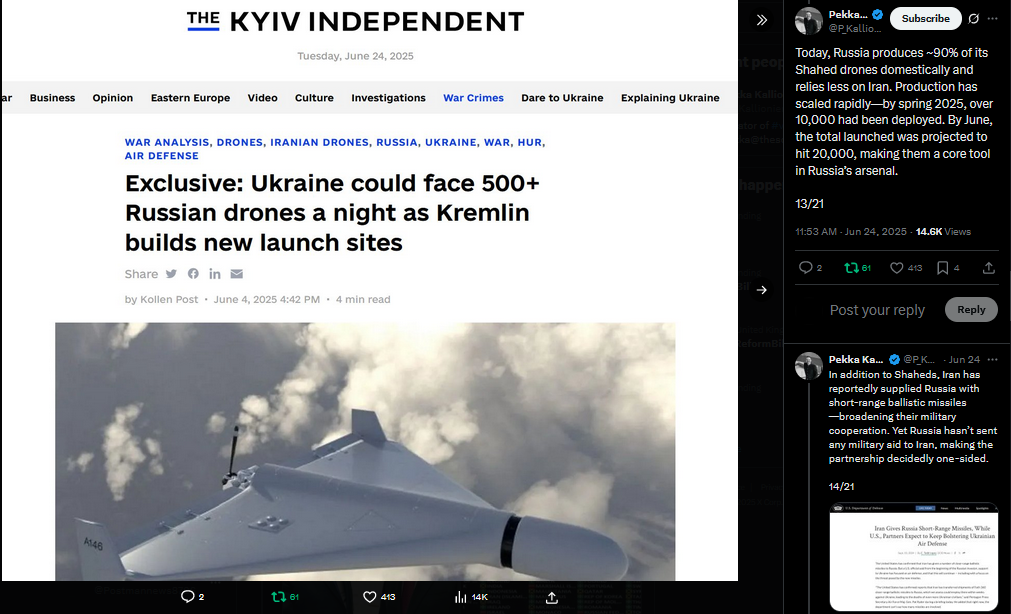Image resolution: width=1011 pixels, height=614 pixels.
Task: Click share icon in bottom bar
Action: click(551, 597)
